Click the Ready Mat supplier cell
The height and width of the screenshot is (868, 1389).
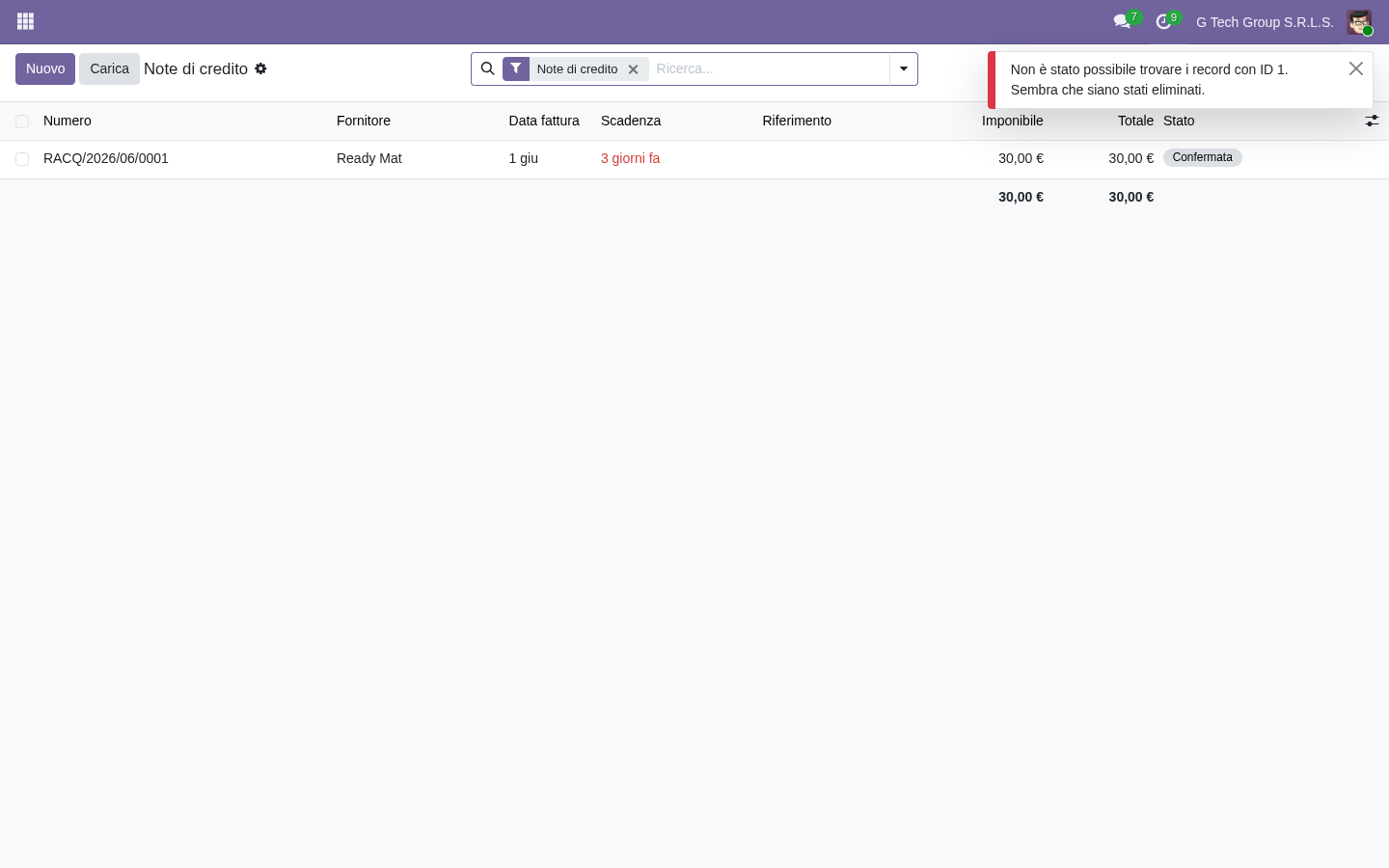coord(369,158)
